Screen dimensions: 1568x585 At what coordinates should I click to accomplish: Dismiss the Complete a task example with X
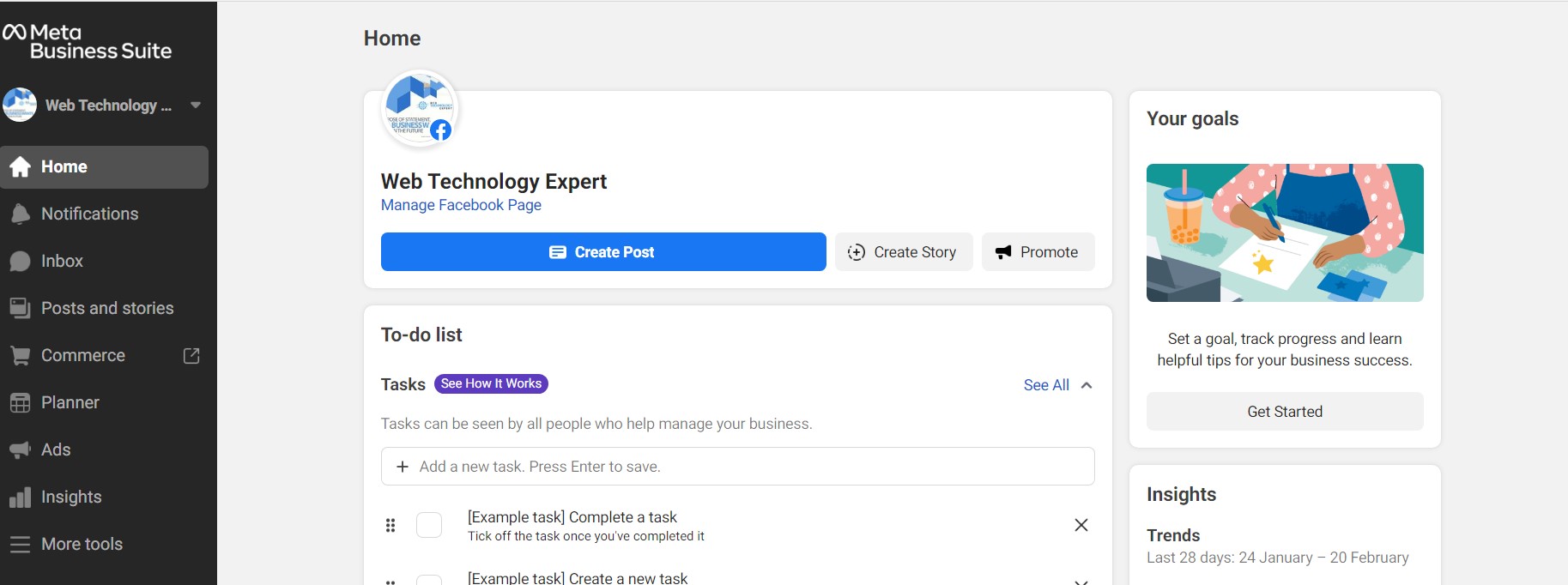click(1081, 525)
